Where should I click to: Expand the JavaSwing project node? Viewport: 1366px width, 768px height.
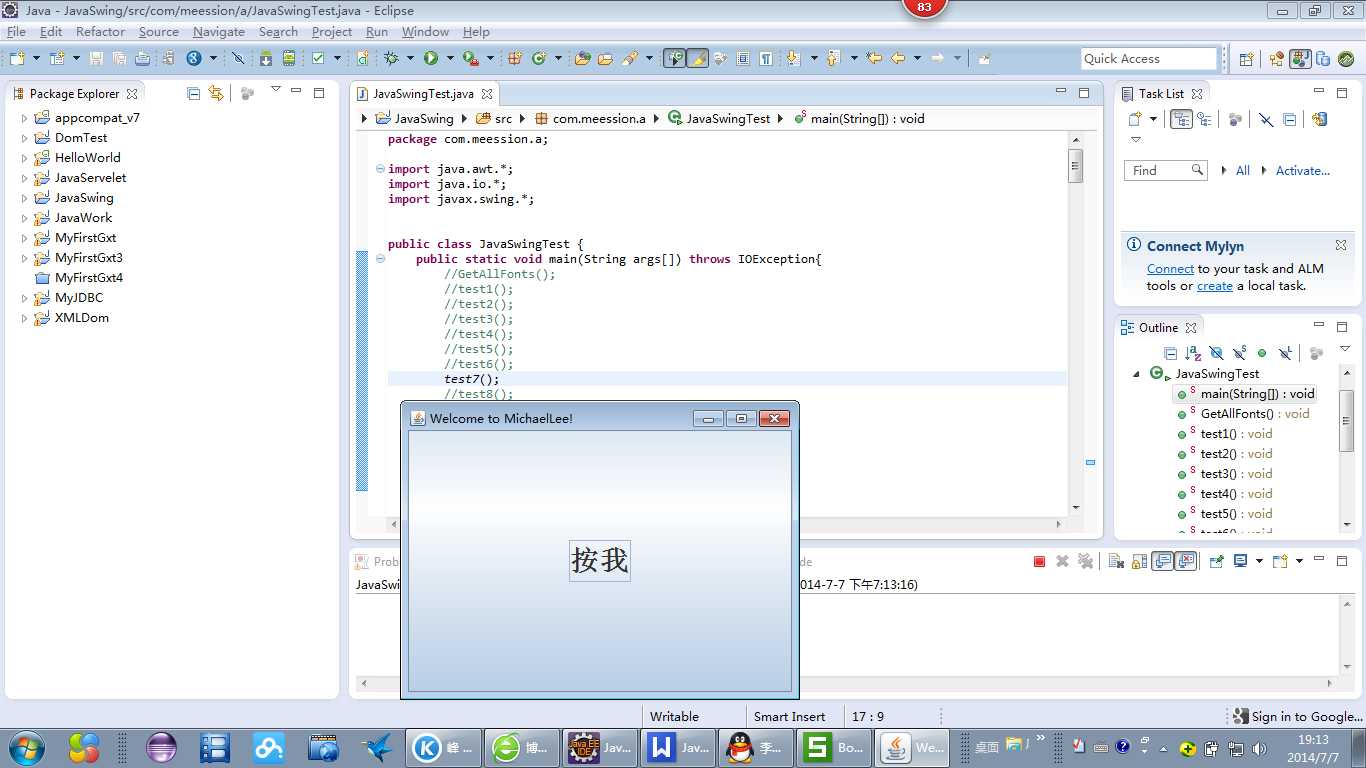pos(24,198)
